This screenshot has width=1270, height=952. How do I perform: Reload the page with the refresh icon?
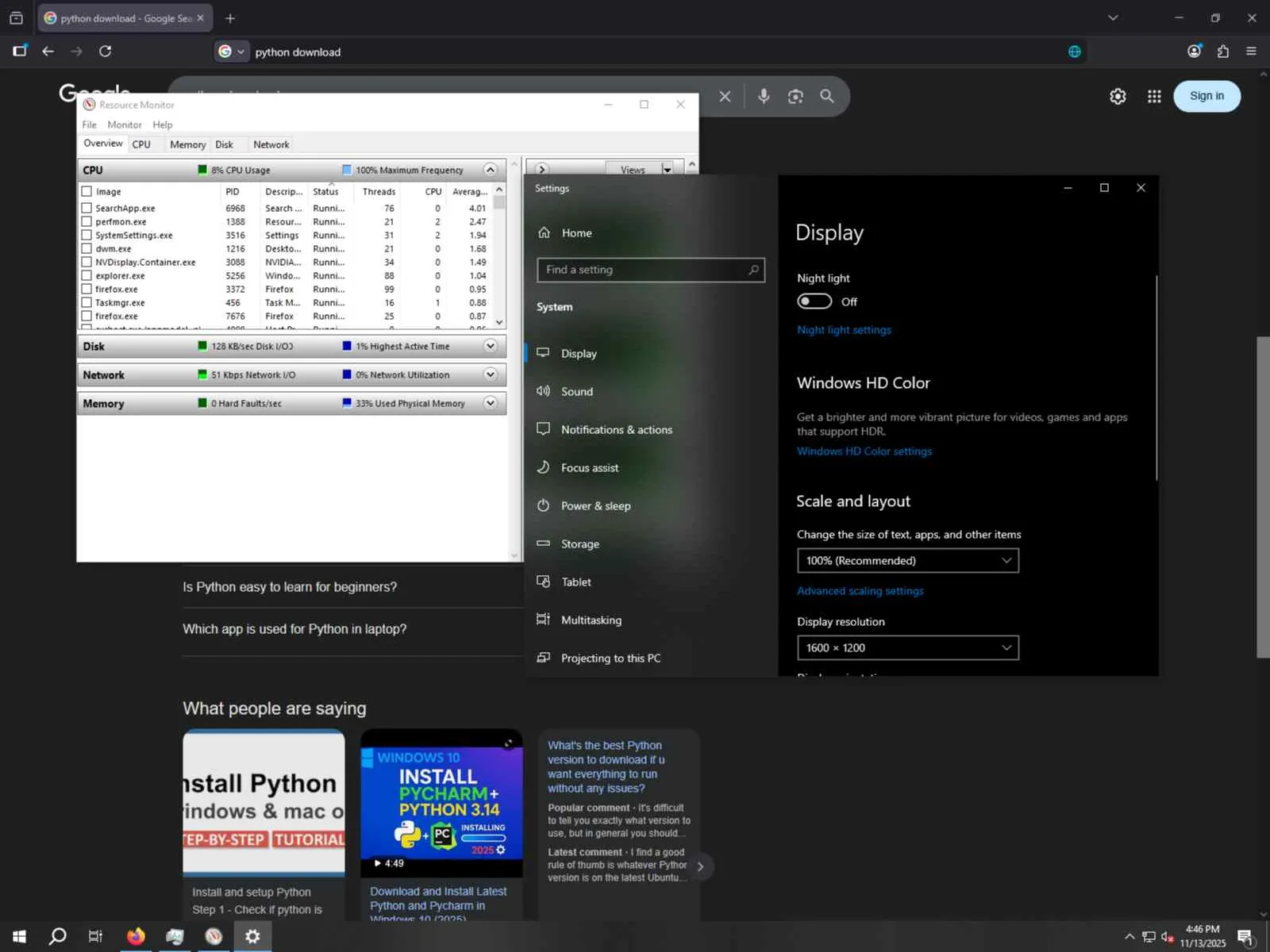[x=105, y=52]
